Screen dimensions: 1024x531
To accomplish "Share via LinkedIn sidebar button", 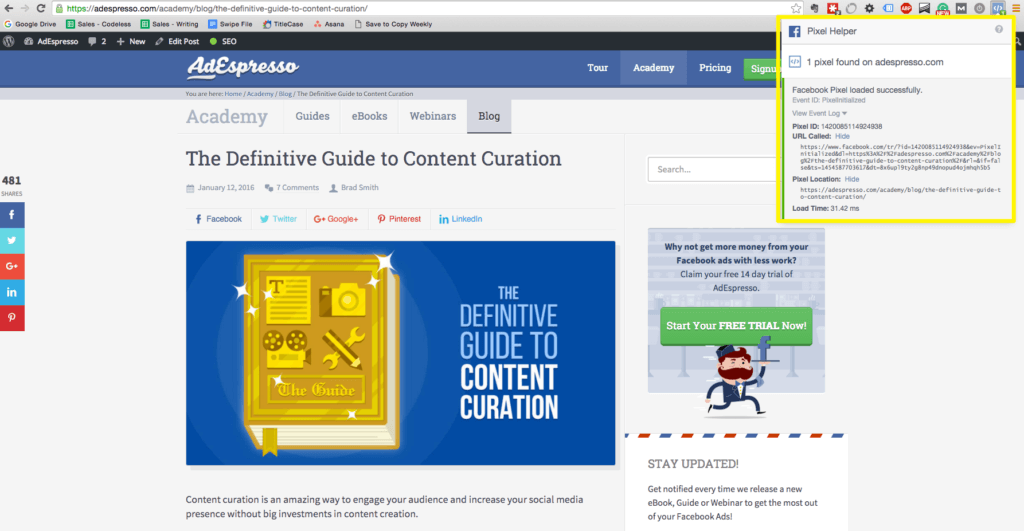I will (12, 292).
